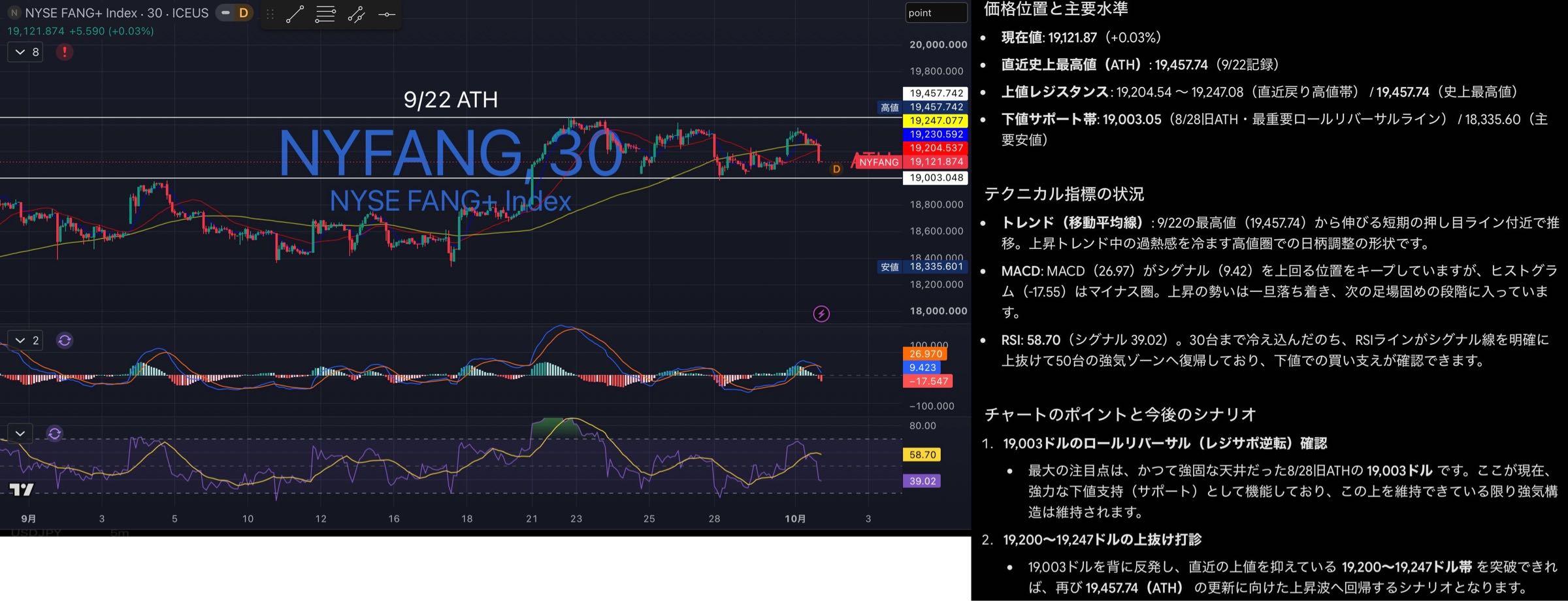1568x601 pixels.
Task: Click the red exclamation warning icon
Action: pos(64,52)
